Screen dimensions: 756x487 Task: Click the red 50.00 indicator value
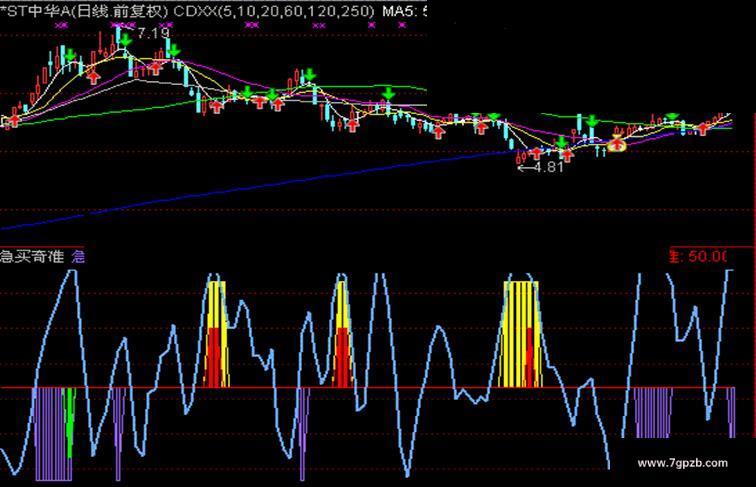tap(707, 256)
